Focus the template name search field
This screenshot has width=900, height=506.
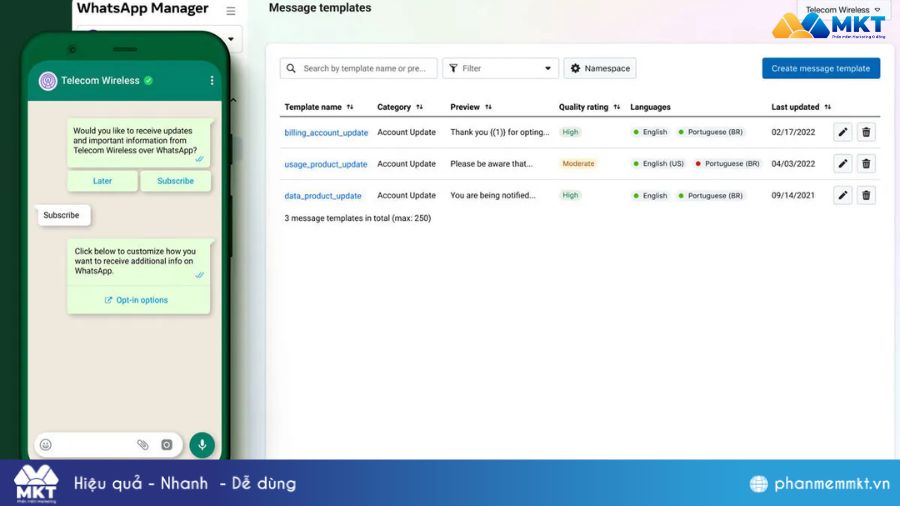click(358, 68)
